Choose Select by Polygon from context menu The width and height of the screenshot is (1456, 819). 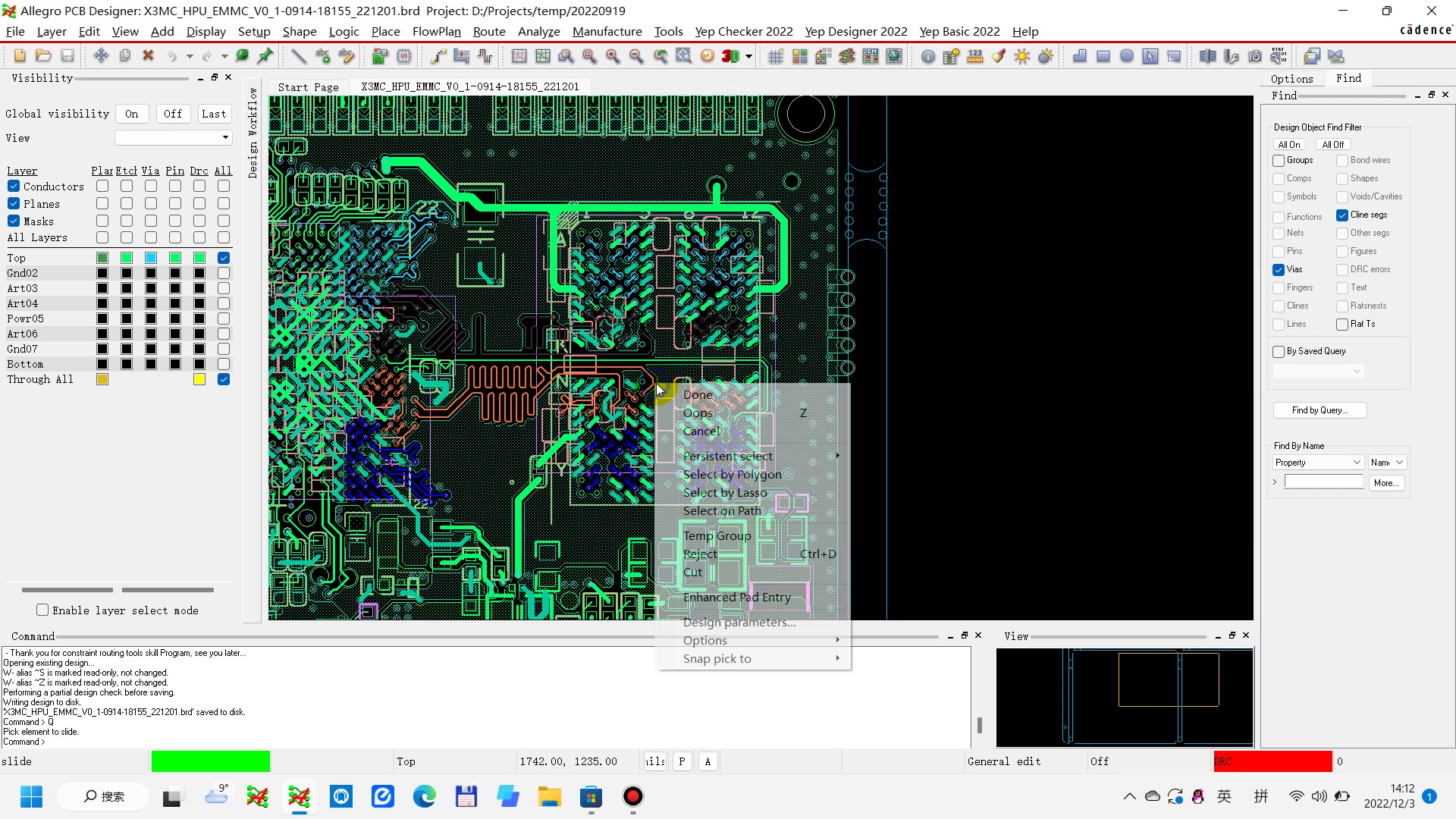point(732,475)
